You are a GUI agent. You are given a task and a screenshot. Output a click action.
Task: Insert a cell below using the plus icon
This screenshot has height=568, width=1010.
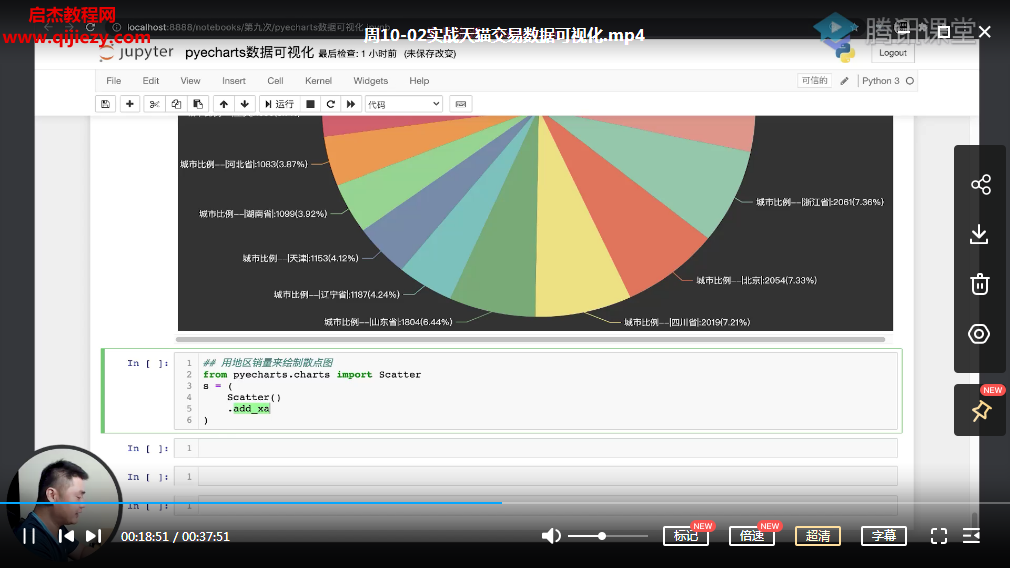[129, 104]
